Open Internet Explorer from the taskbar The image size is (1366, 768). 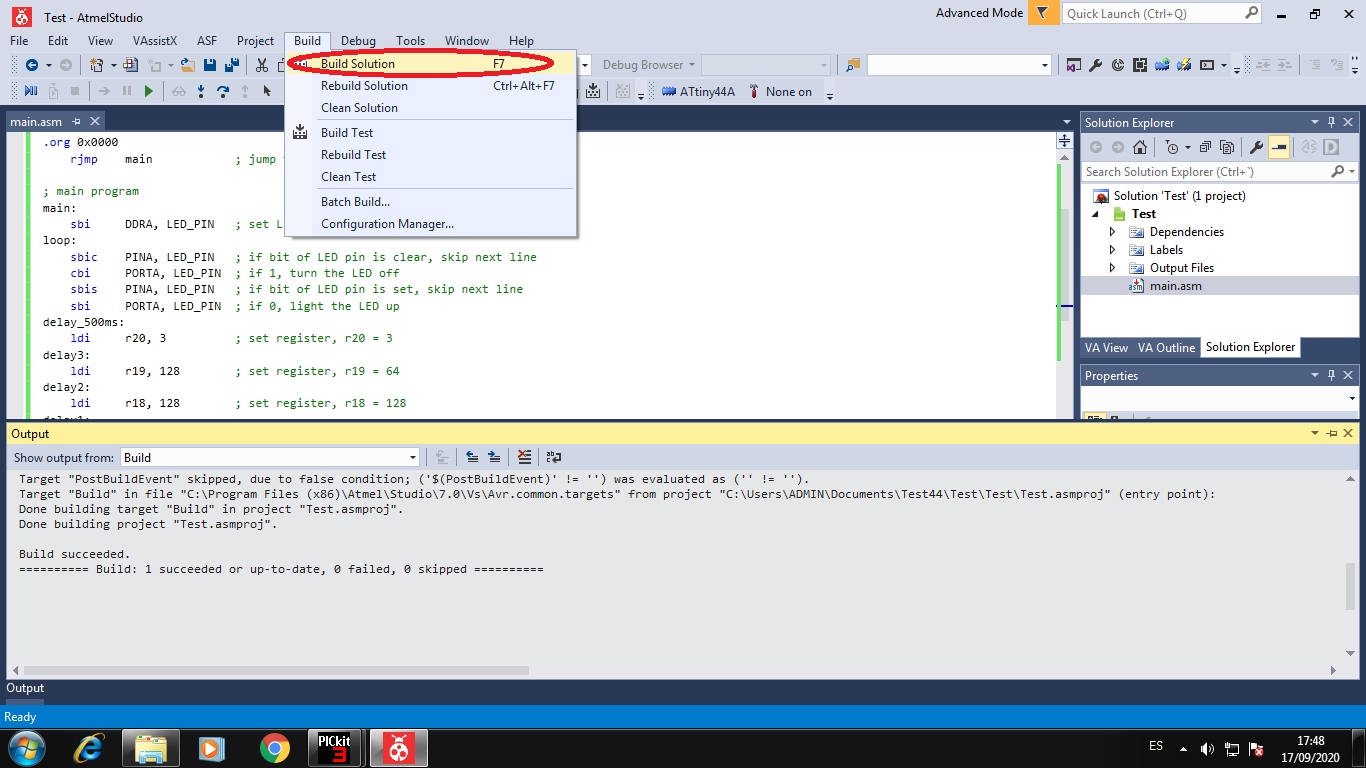(x=89, y=748)
